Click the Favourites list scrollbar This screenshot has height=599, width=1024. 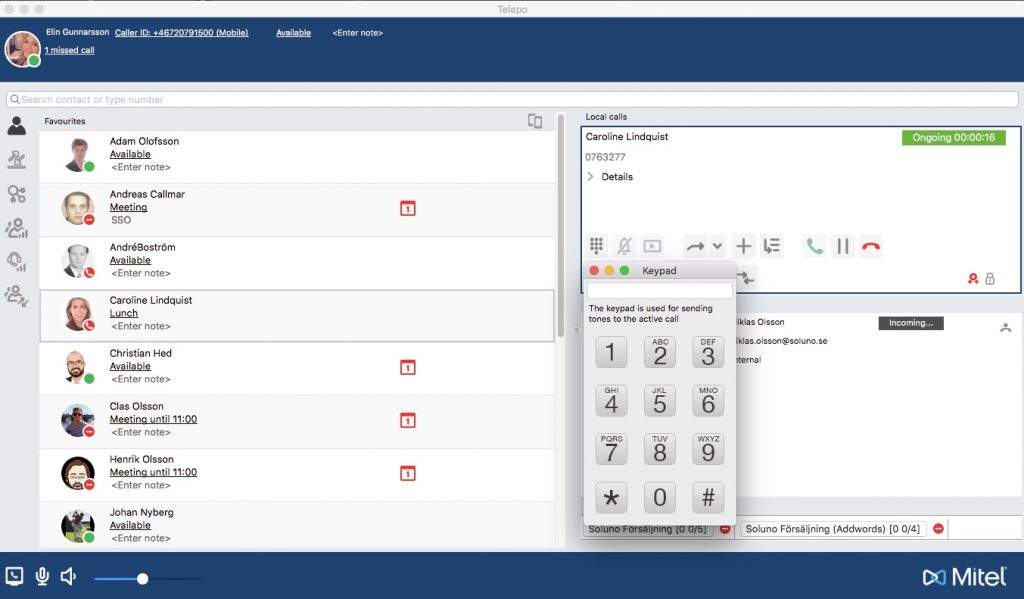[x=560, y=225]
